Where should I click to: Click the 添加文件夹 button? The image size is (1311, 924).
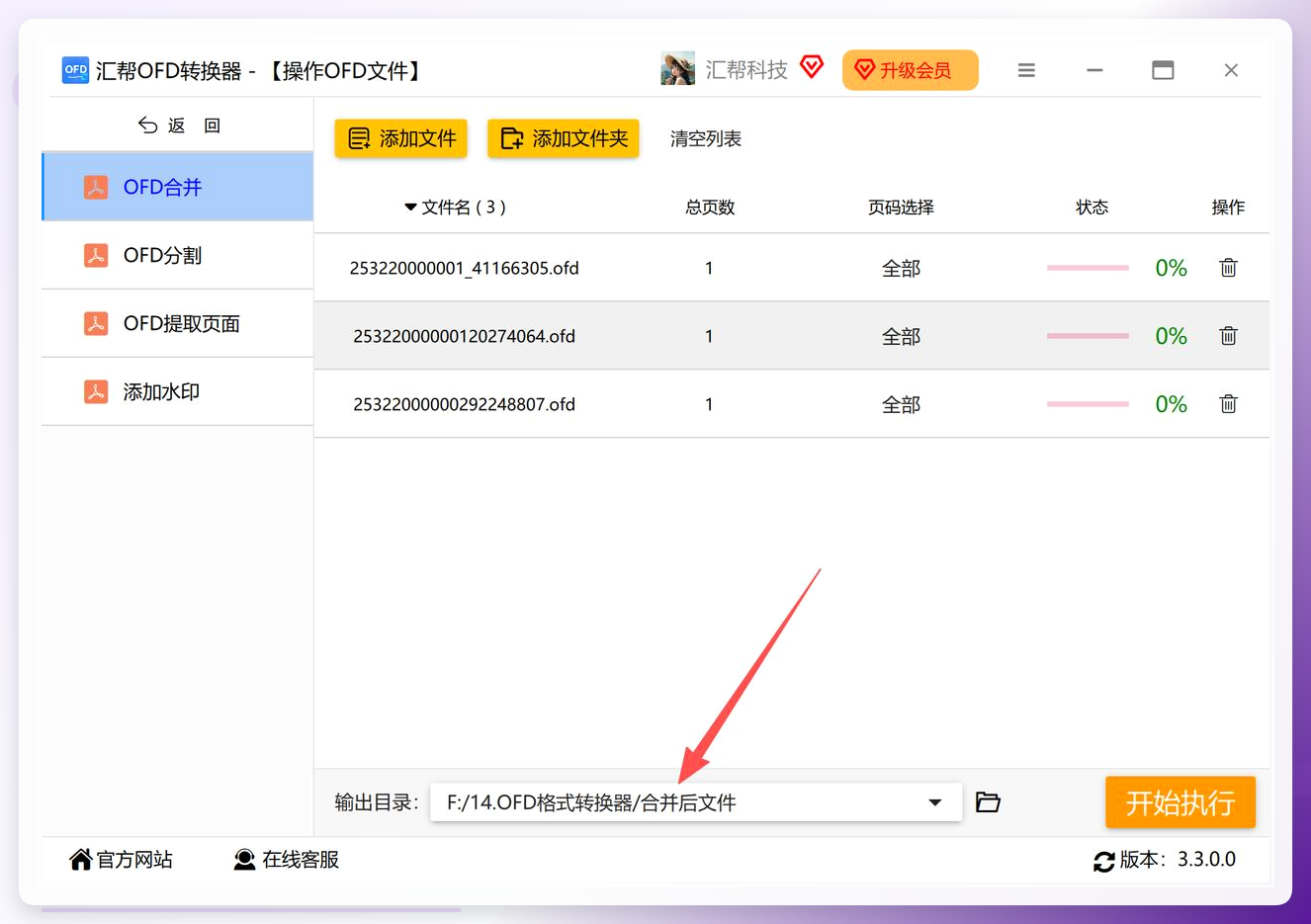click(564, 138)
